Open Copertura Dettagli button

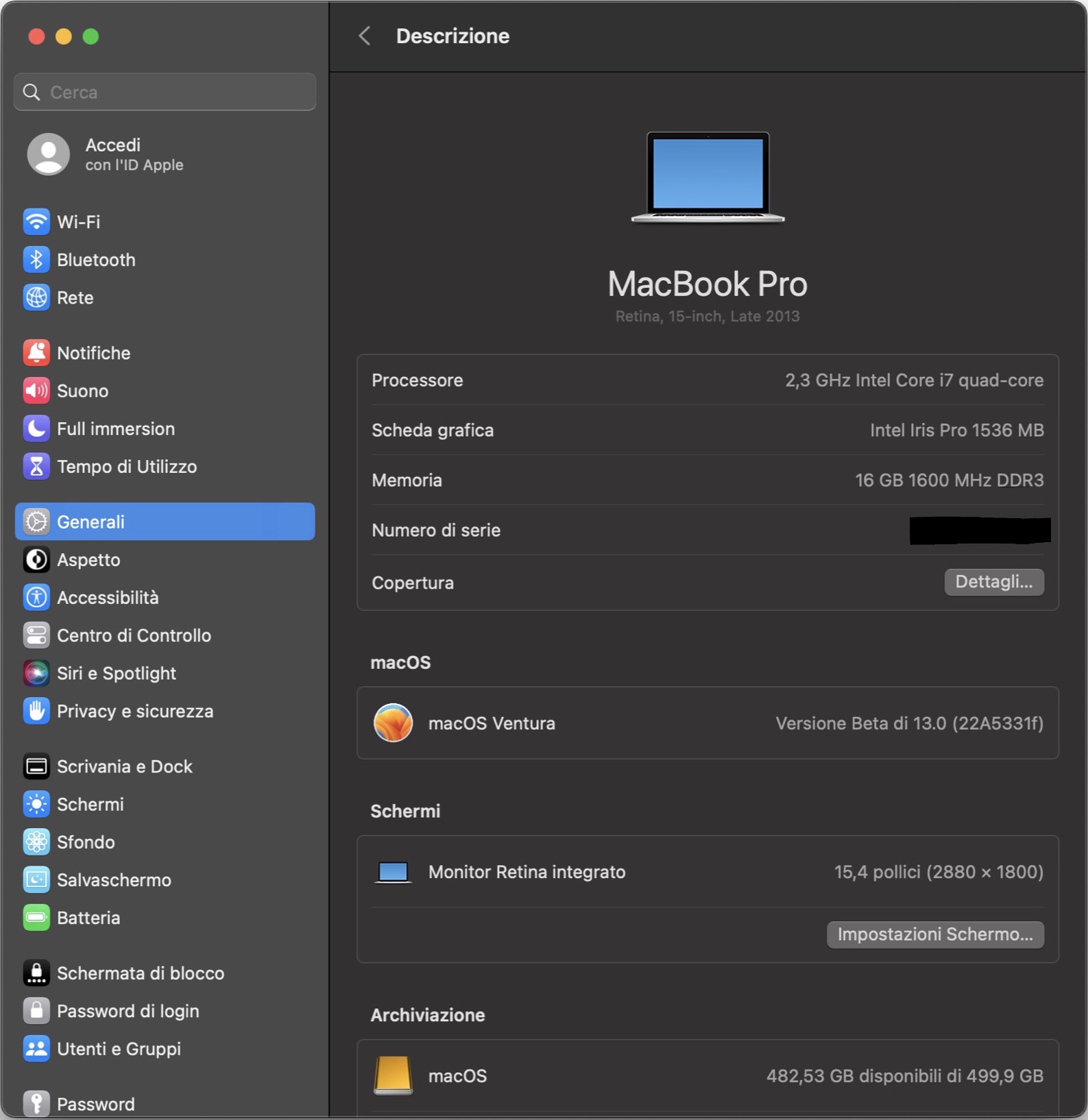[x=994, y=582]
